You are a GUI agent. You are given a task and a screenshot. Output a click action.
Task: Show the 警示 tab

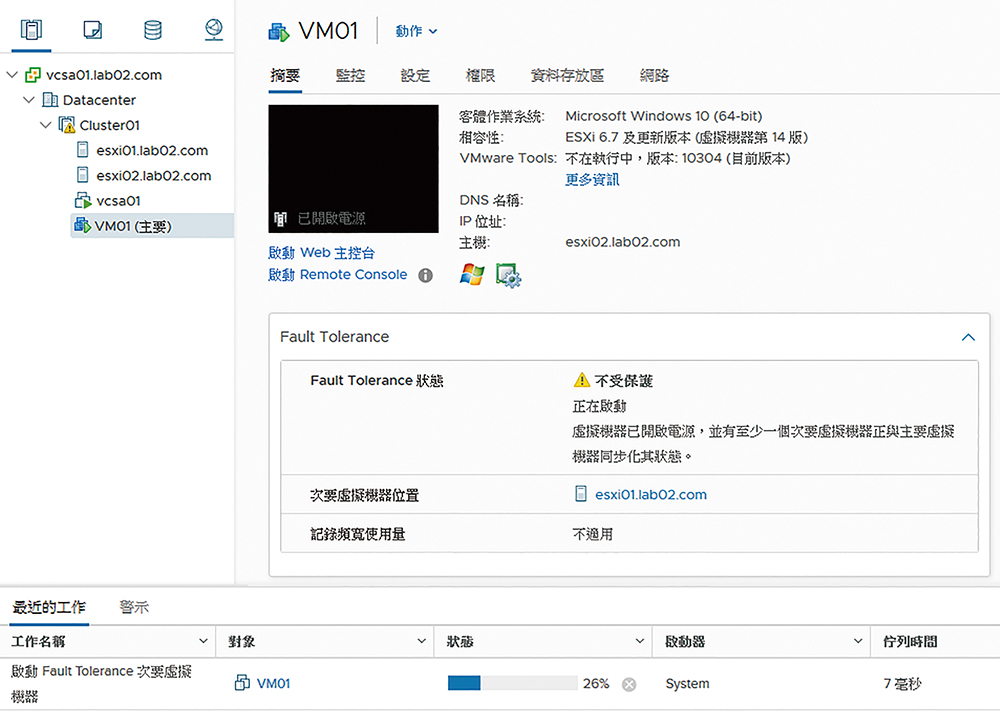coord(134,607)
